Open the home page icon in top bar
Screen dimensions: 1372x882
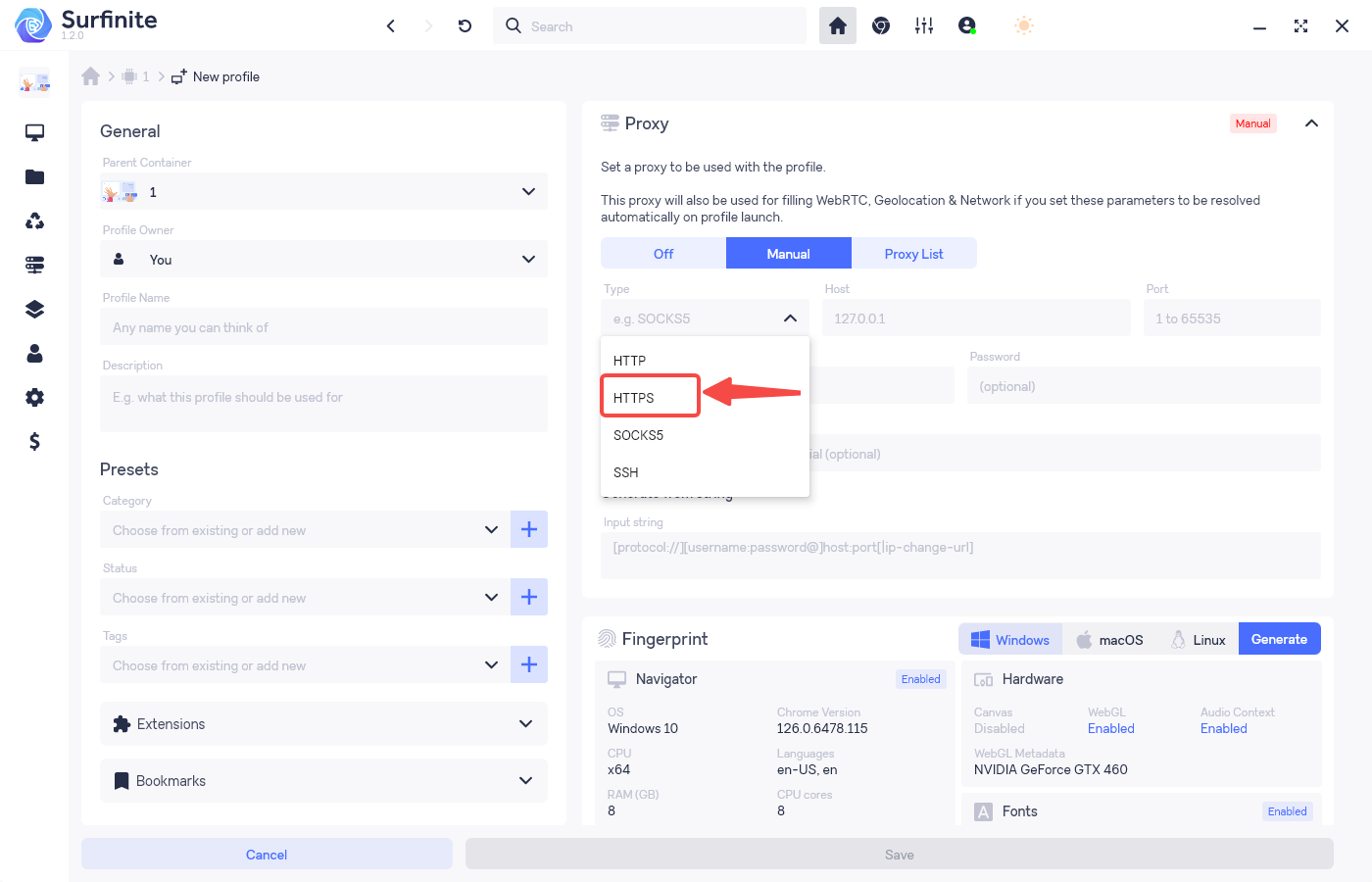pos(838,26)
